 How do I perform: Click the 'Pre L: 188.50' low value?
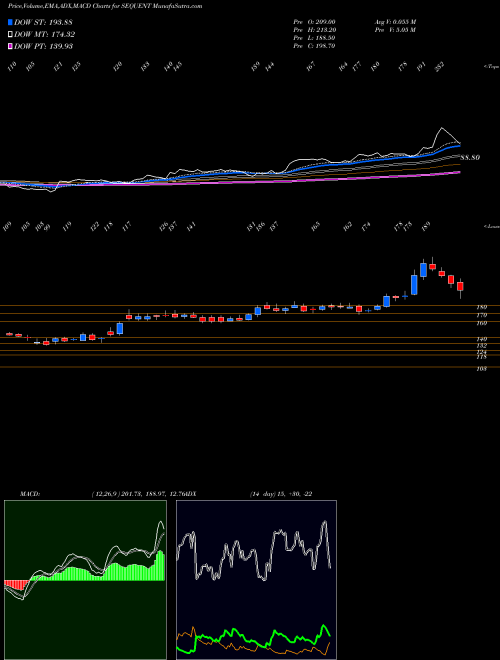314,38
